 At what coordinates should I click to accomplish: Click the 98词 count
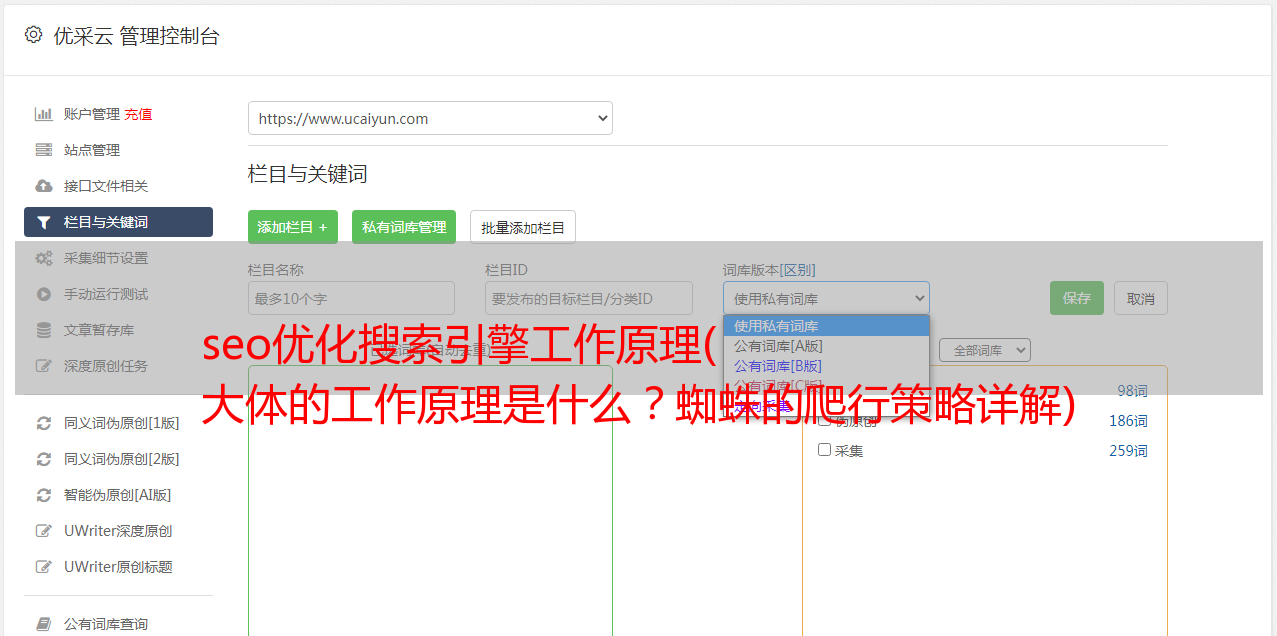coord(1132,391)
